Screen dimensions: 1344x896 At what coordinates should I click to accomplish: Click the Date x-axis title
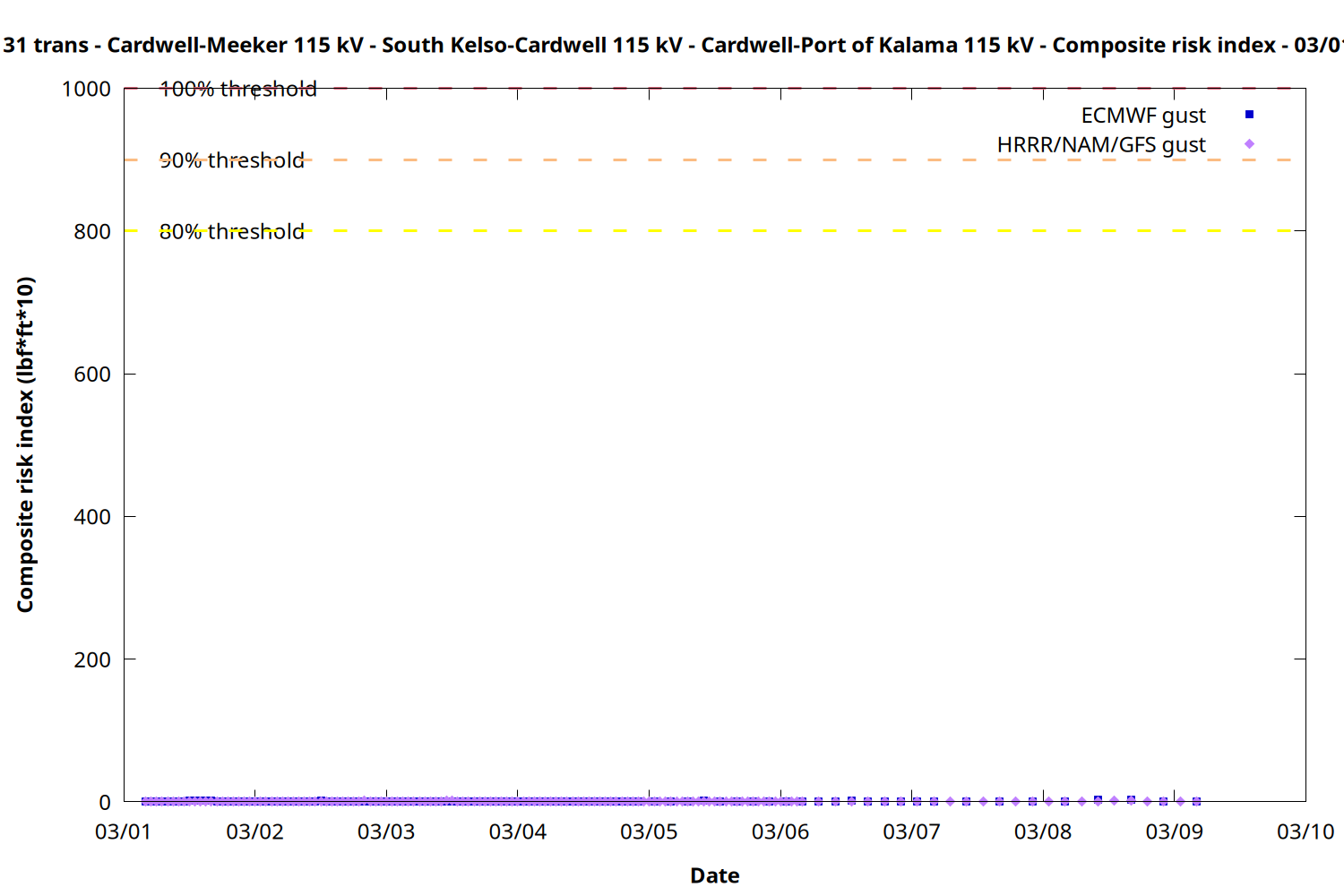714,875
